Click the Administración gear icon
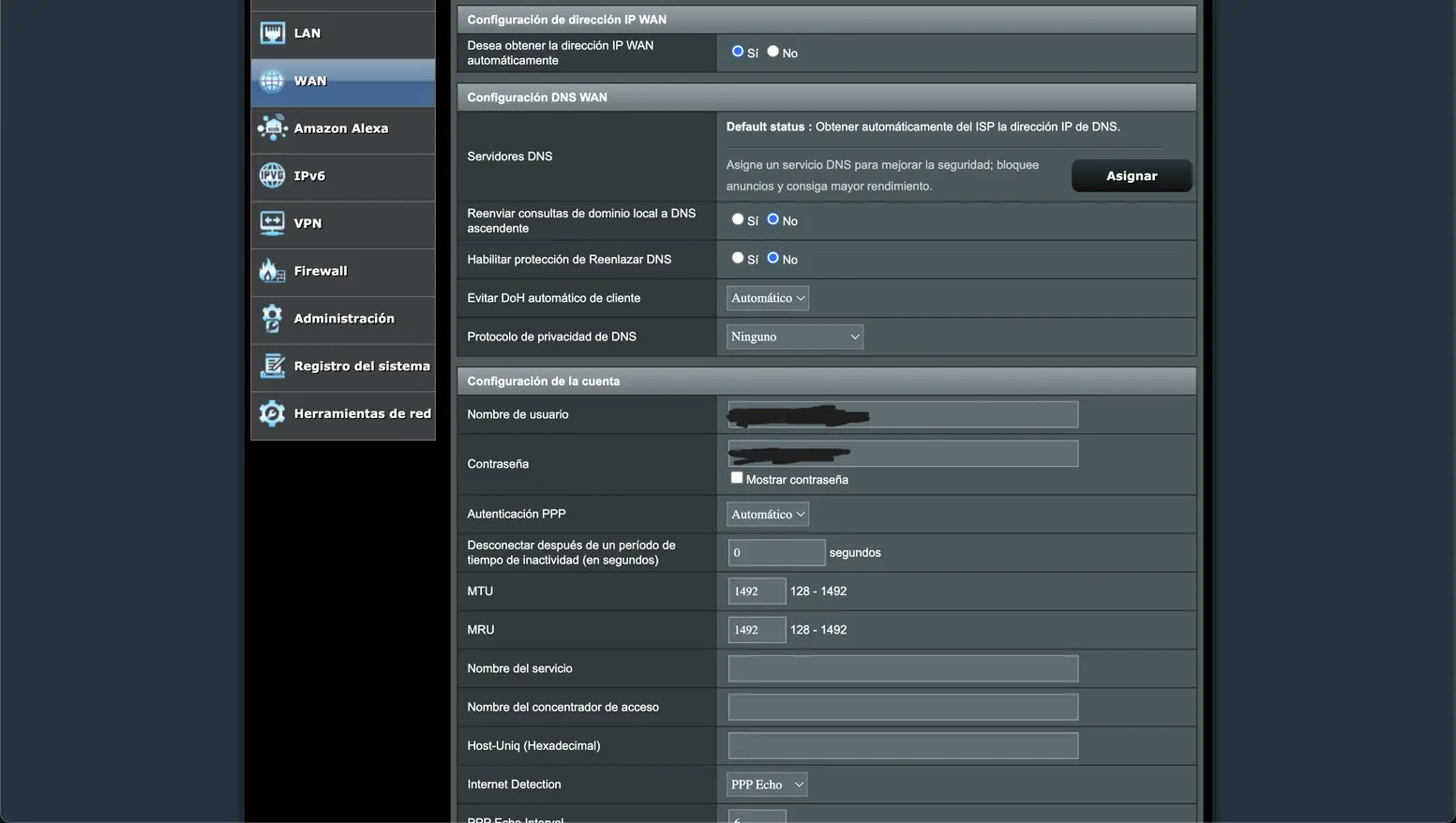Viewport: 1456px width, 823px height. tap(272, 318)
